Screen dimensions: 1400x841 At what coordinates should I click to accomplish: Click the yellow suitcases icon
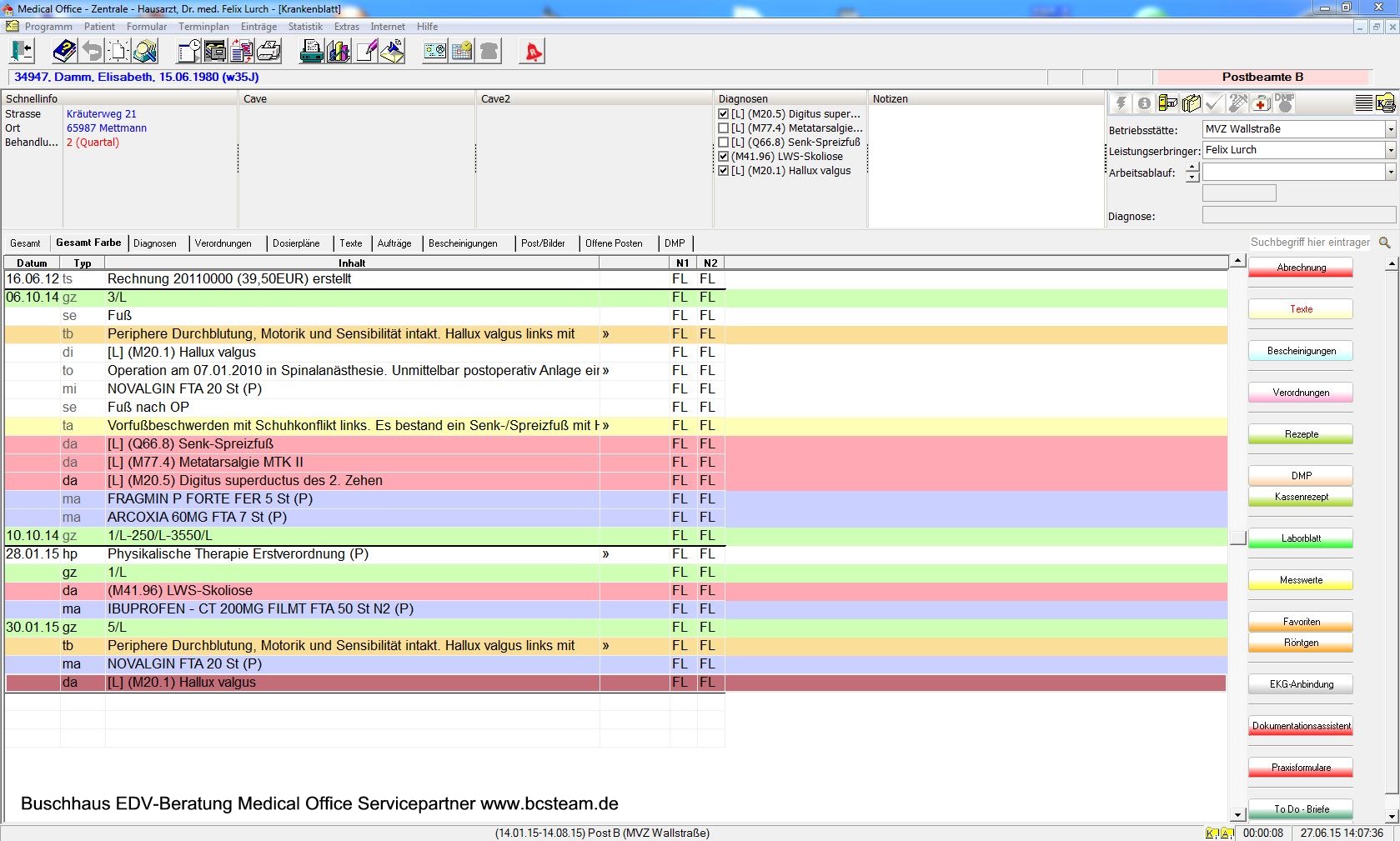pos(1192,103)
